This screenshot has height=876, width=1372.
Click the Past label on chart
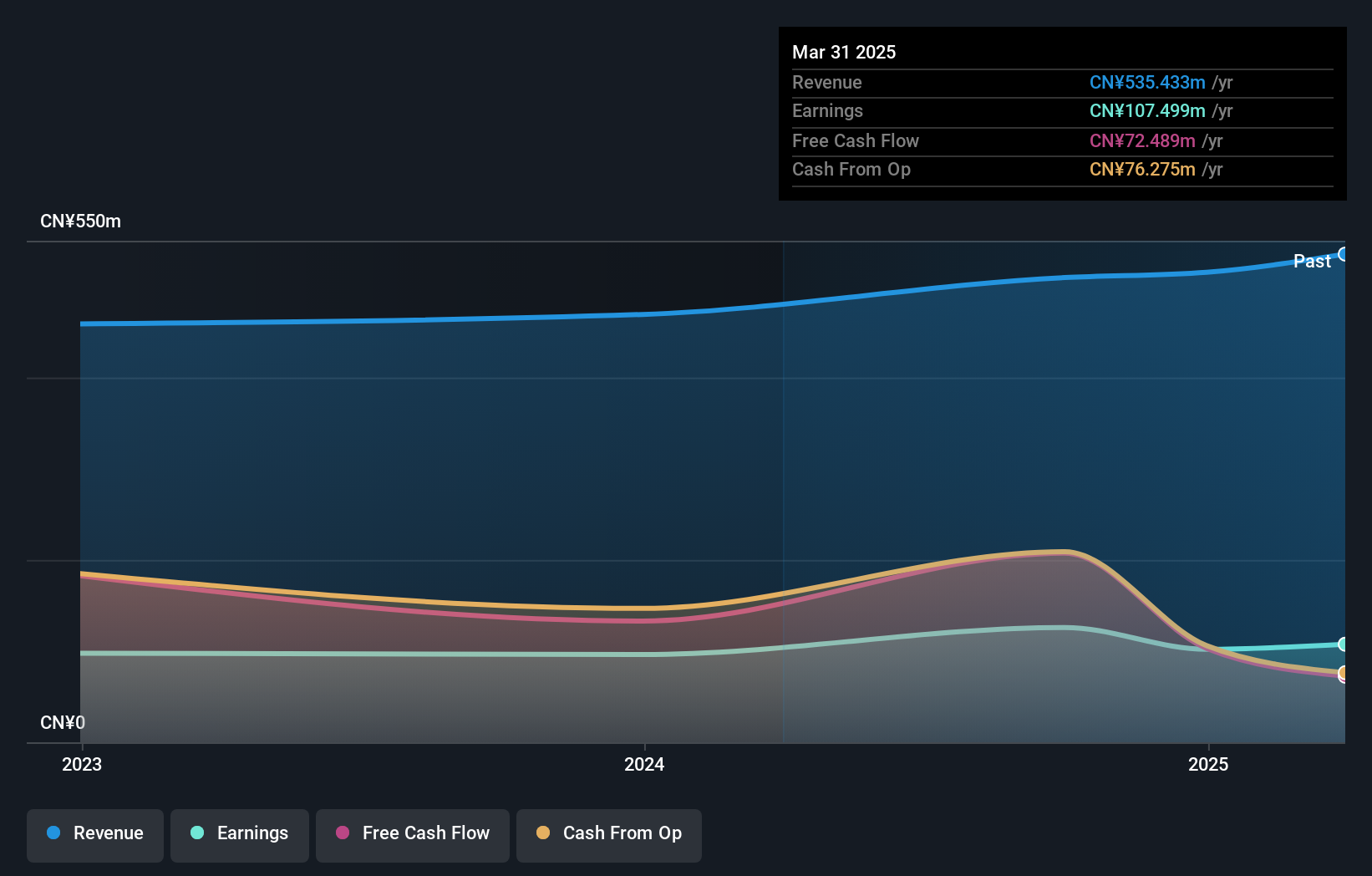coord(1312,261)
